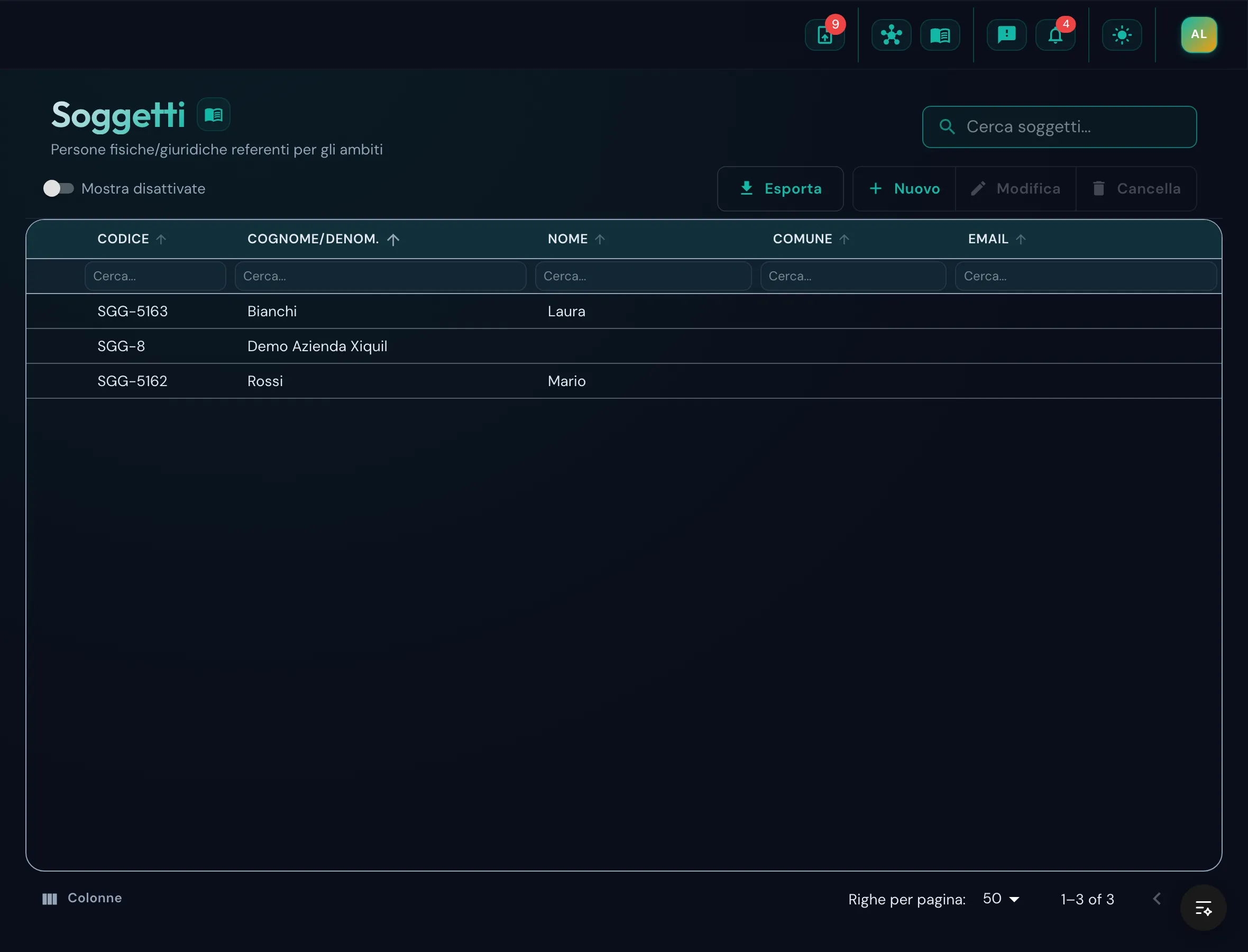Click the 1–3 of 3 pagination text
This screenshot has width=1248, height=952.
coord(1087,899)
